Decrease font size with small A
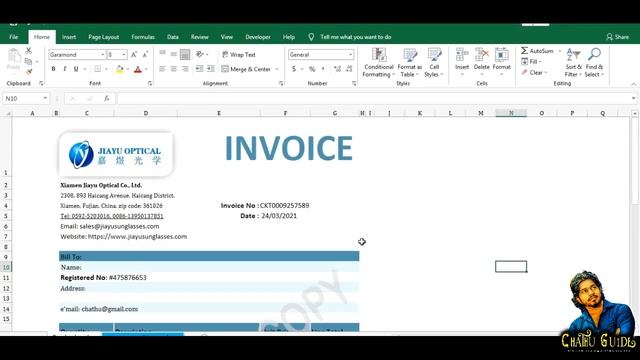Screen dimensions: 640x360 click(145, 54)
